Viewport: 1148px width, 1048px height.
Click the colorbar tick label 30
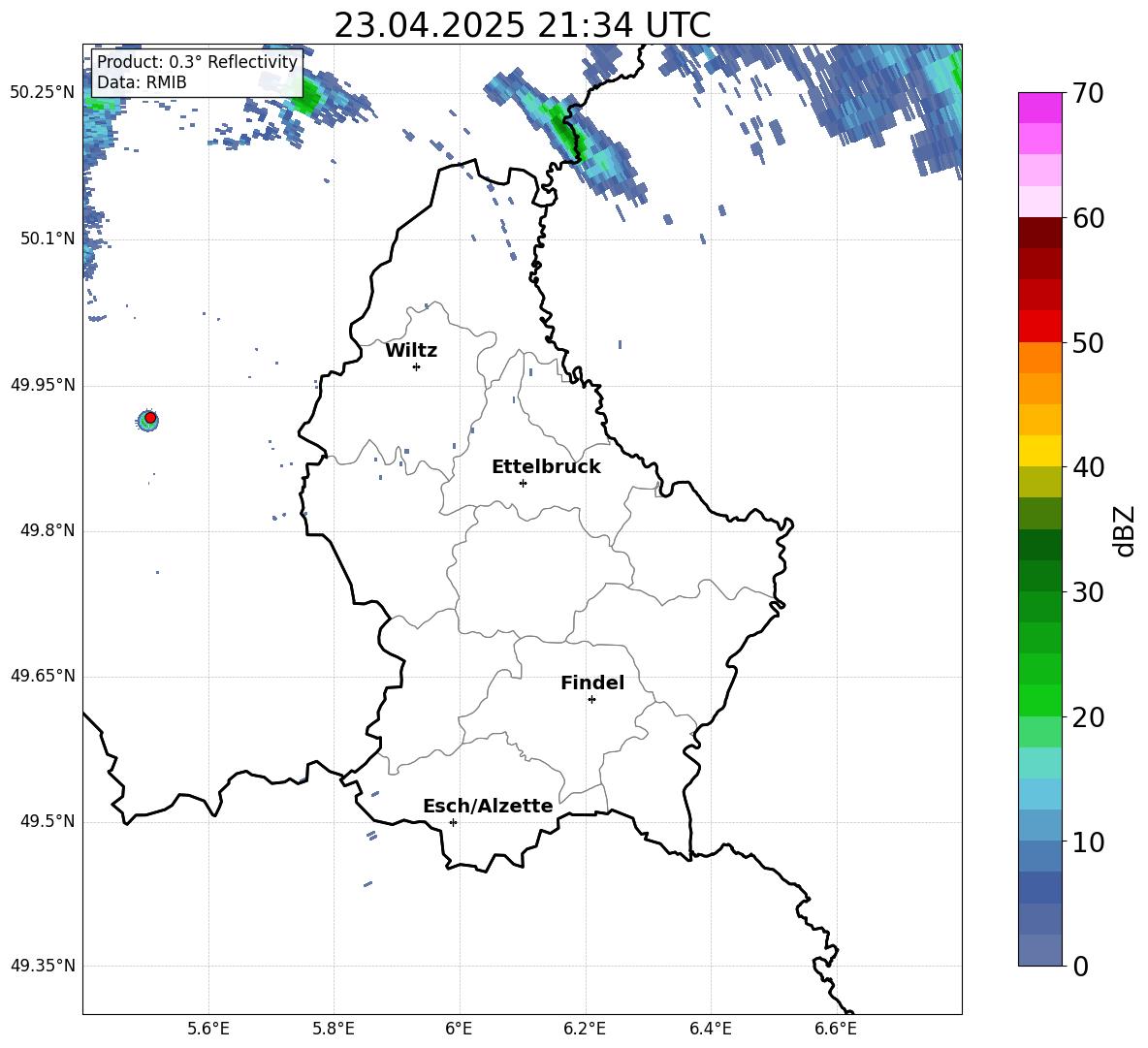tap(1087, 592)
